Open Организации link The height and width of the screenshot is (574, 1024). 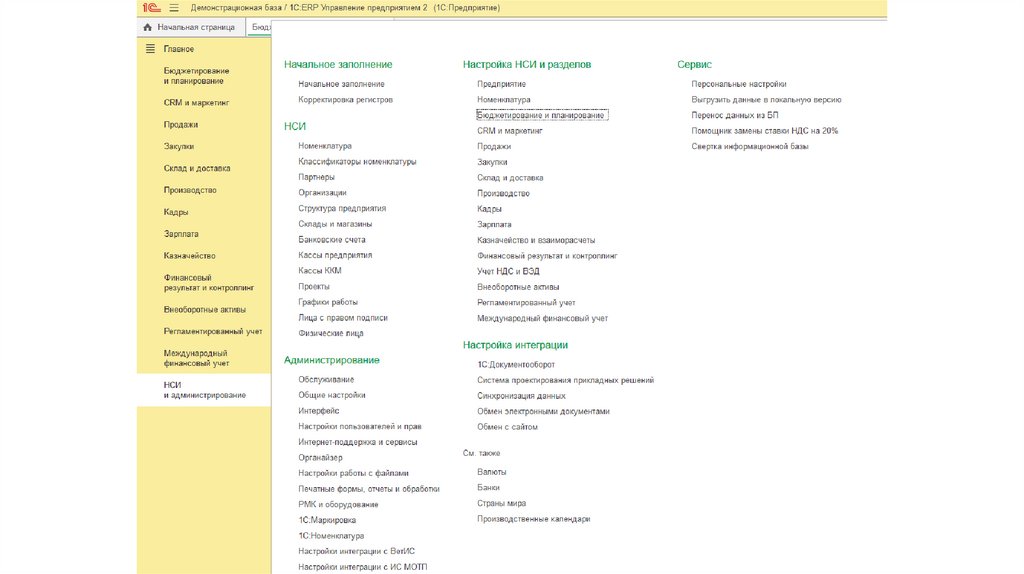pos(323,193)
